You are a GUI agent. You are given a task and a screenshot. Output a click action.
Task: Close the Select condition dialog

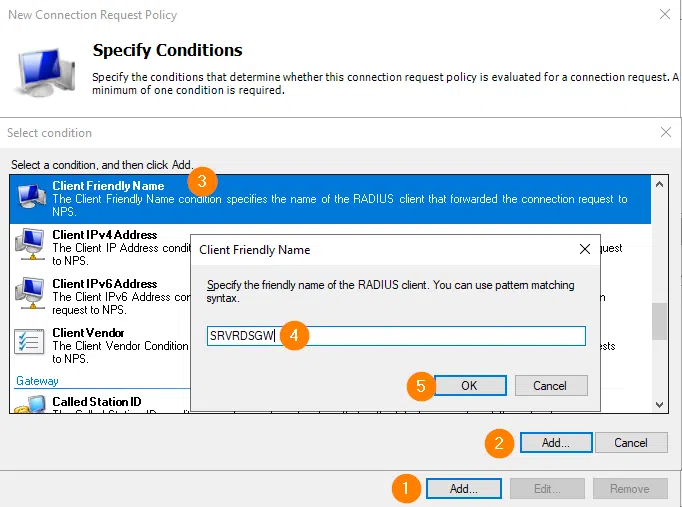666,132
